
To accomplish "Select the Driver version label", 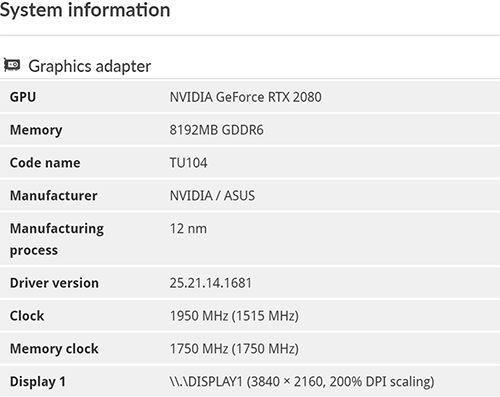I will tap(54, 283).
